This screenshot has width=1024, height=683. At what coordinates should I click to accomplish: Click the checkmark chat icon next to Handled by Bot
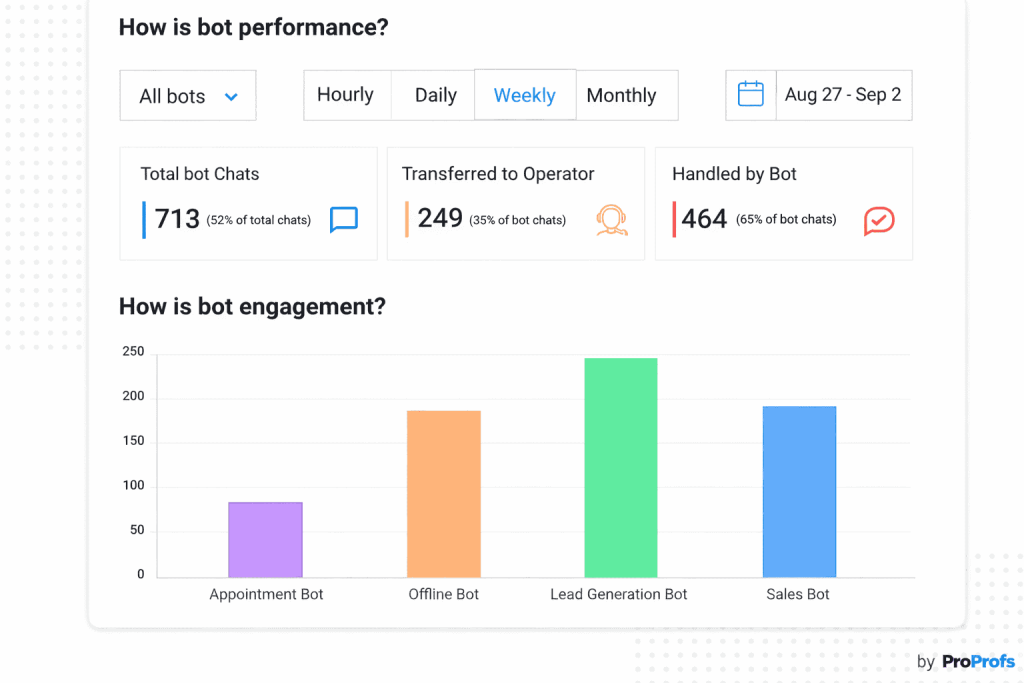point(879,220)
